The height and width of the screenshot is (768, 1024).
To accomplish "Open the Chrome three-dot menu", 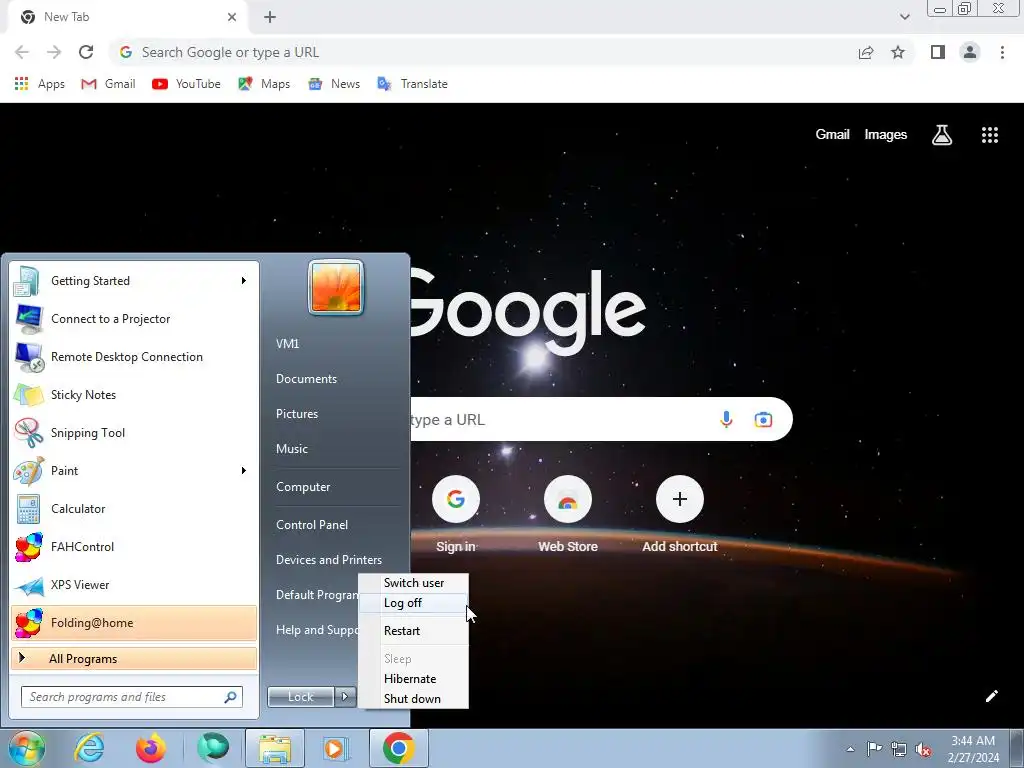I will coord(1002,52).
